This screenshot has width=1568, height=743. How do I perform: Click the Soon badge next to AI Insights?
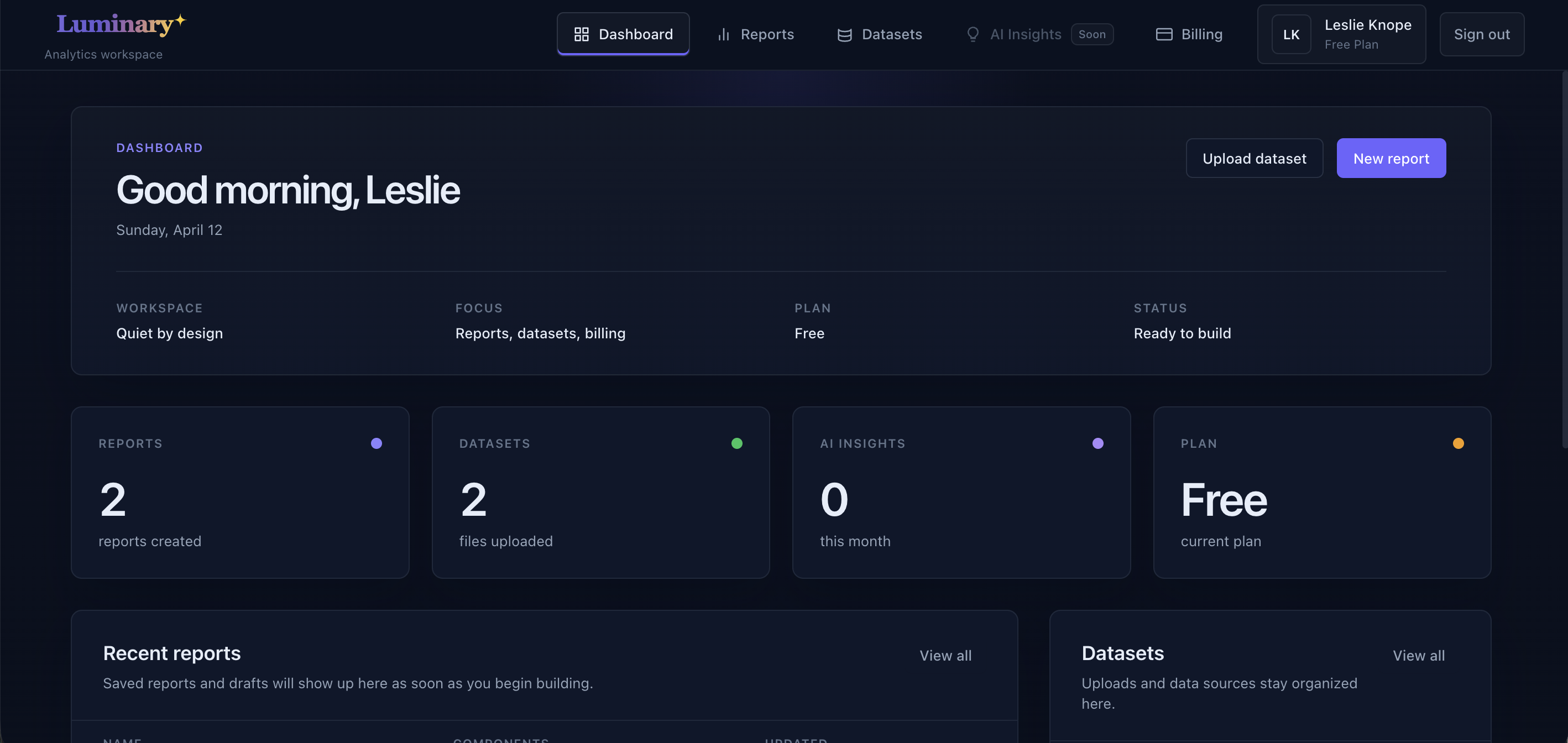[1092, 34]
